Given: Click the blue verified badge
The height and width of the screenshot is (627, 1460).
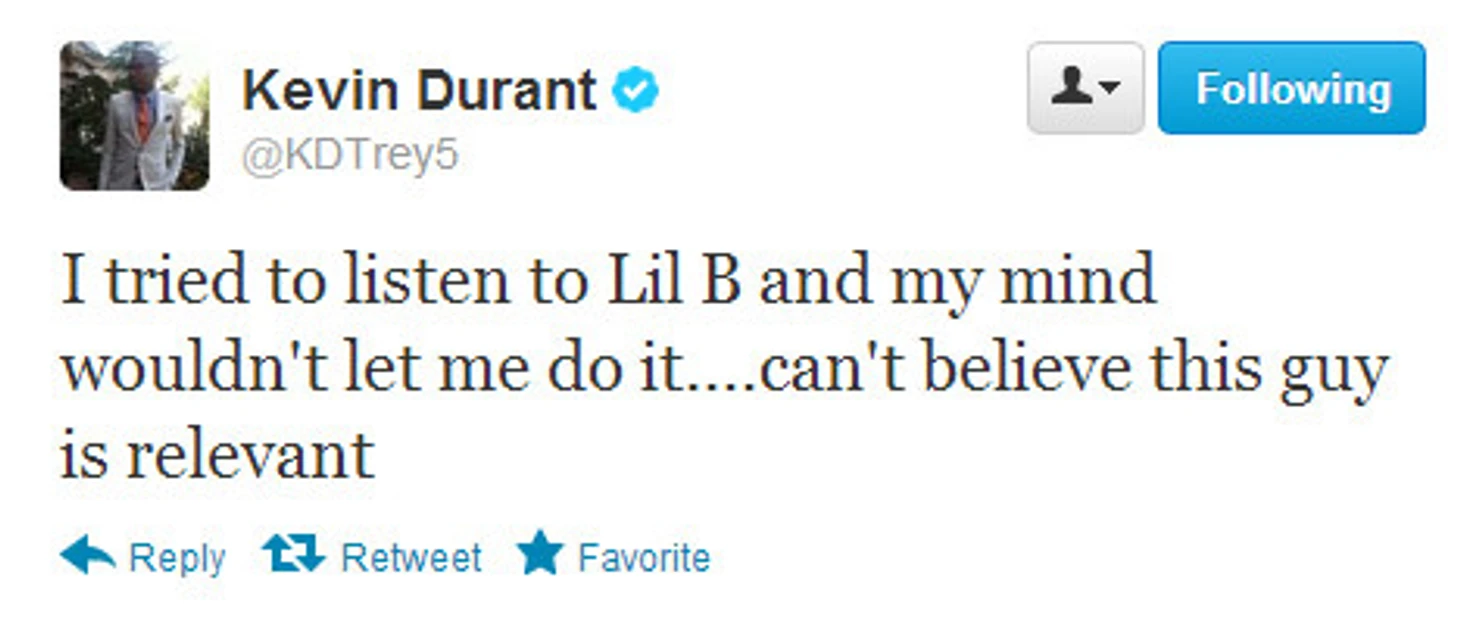Looking at the screenshot, I should click(x=635, y=91).
